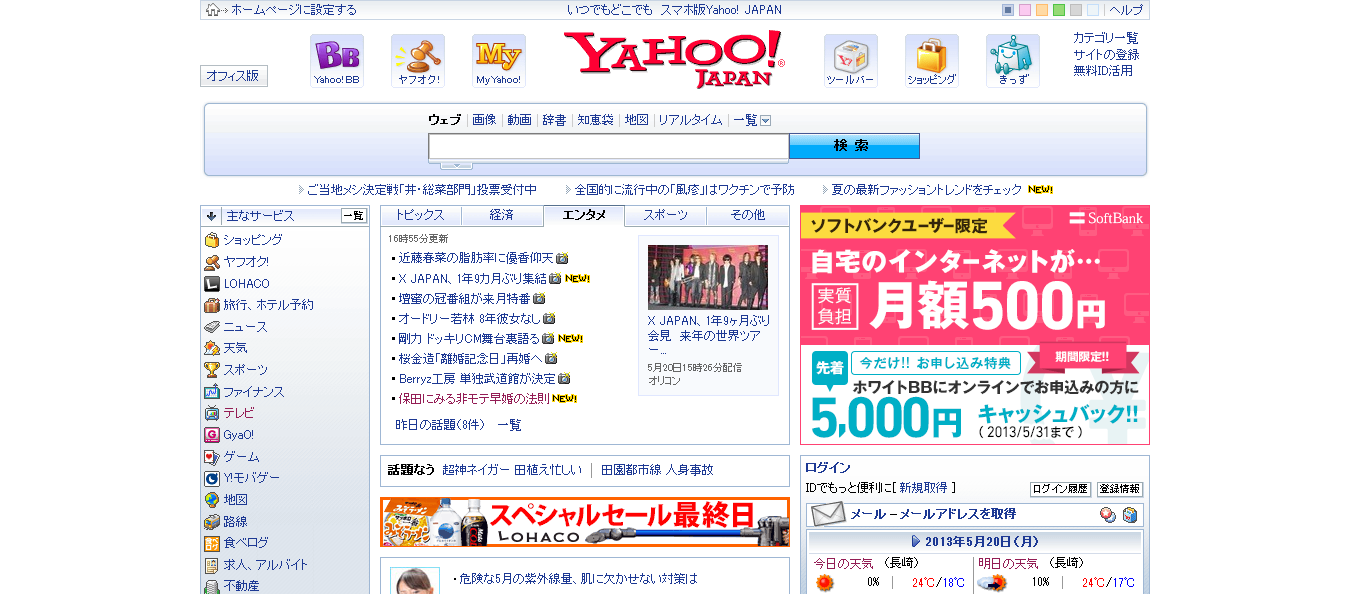
Task: Select the 辞書 search type
Action: pyautogui.click(x=554, y=120)
